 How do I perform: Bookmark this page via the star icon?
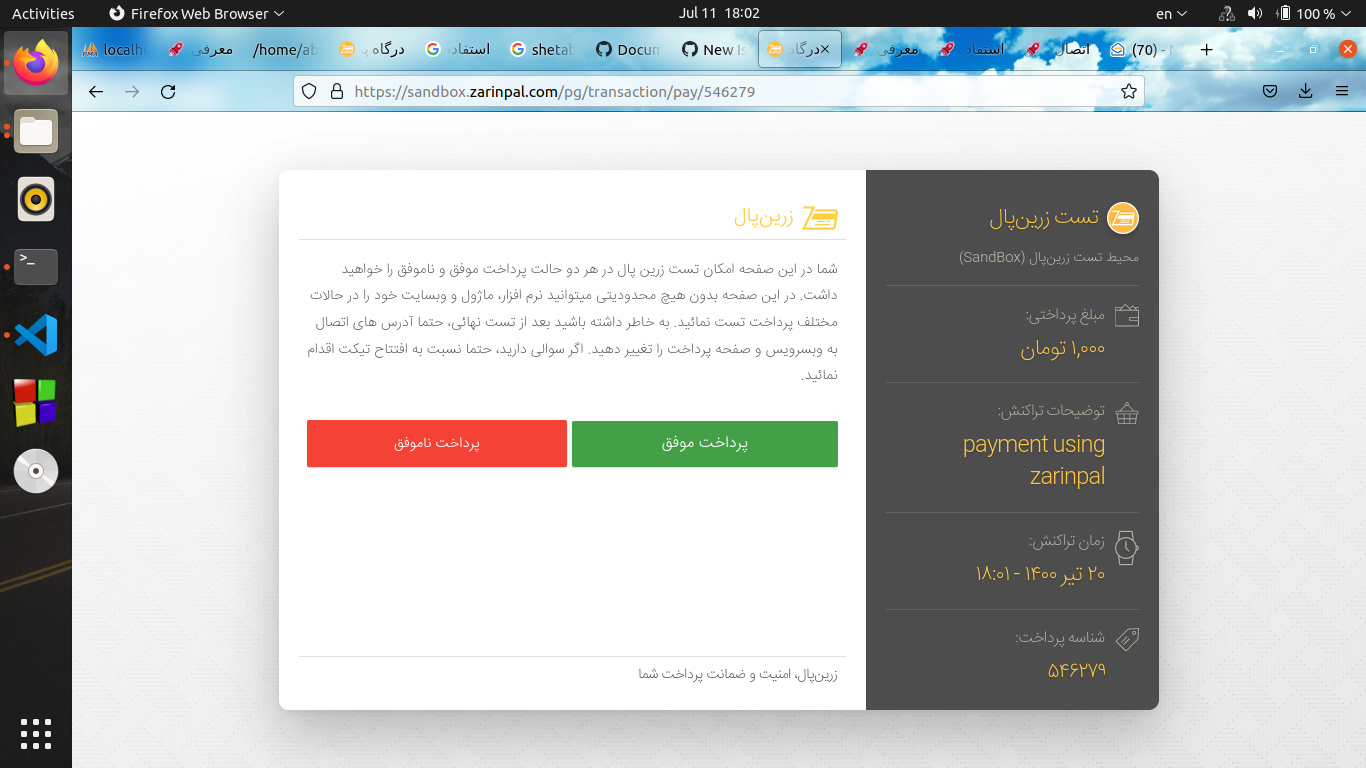click(1129, 90)
